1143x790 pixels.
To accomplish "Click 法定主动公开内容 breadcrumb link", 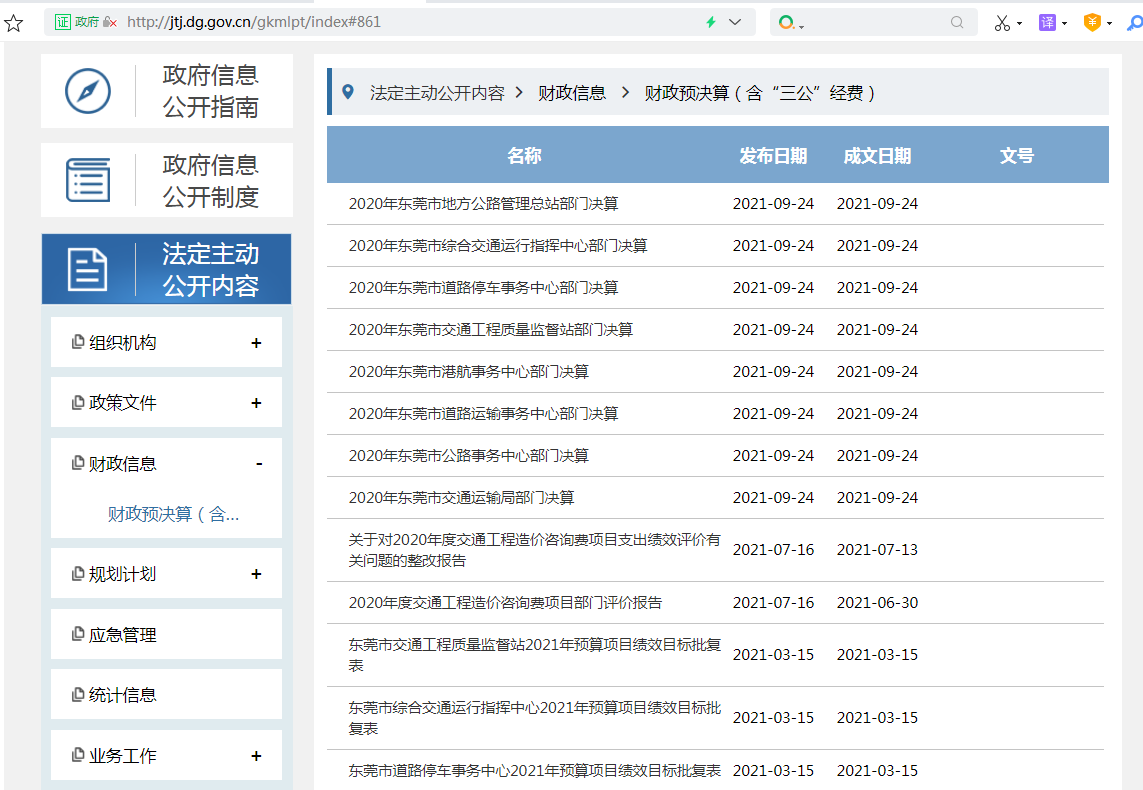I will point(437,93).
